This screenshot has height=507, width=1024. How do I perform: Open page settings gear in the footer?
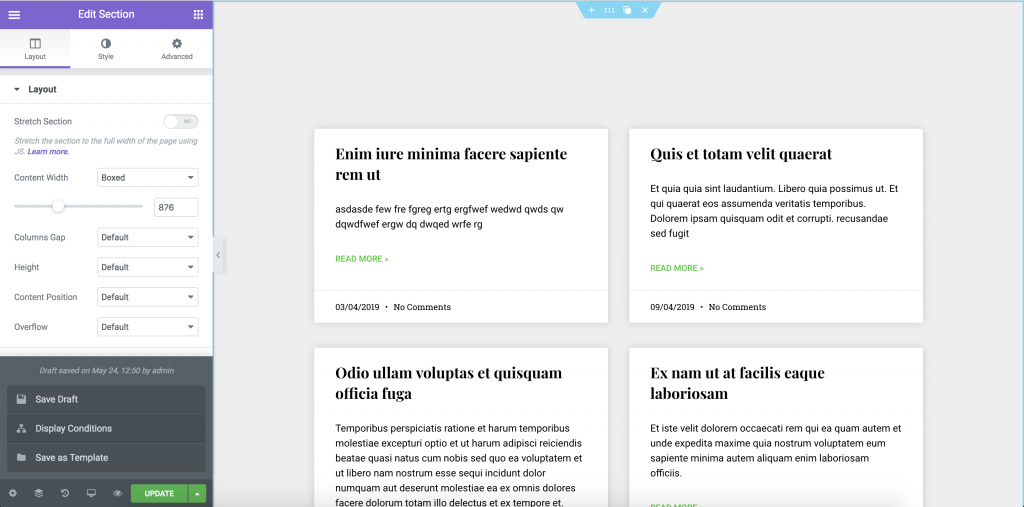(12, 493)
